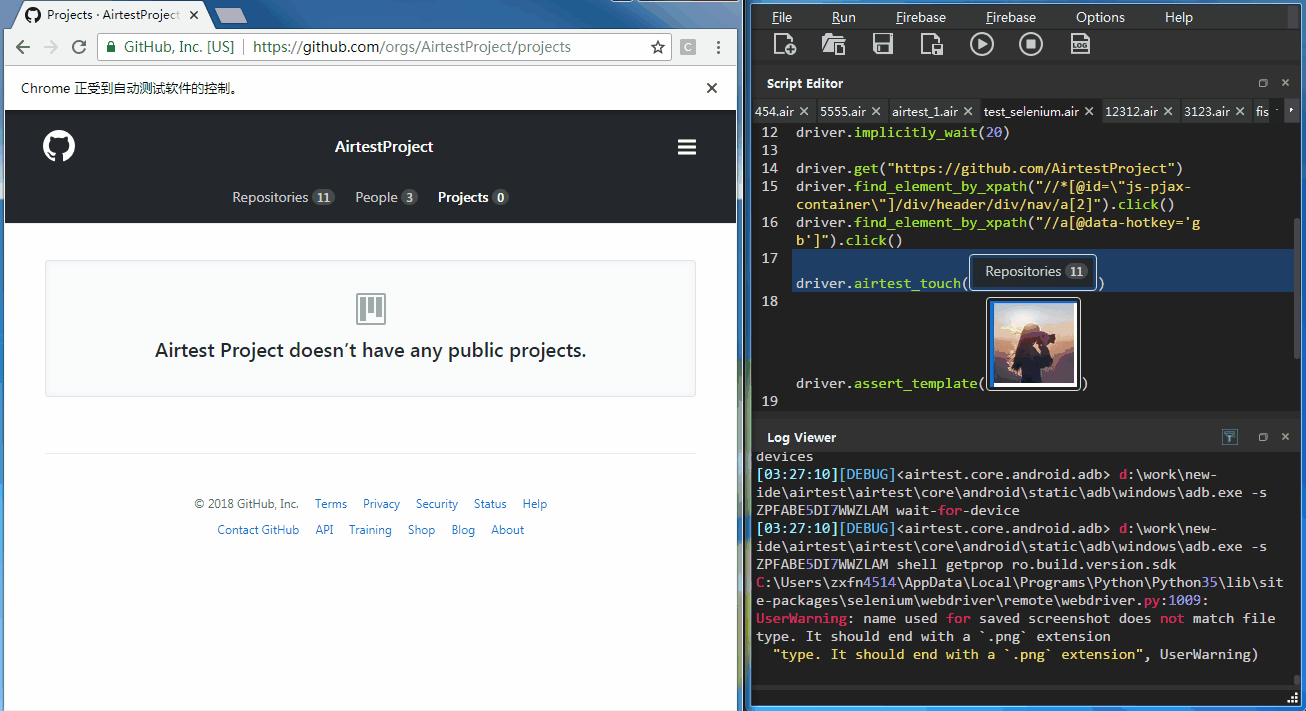Viewport: 1306px width, 711px height.
Task: Open the API footer link
Action: [x=324, y=530]
